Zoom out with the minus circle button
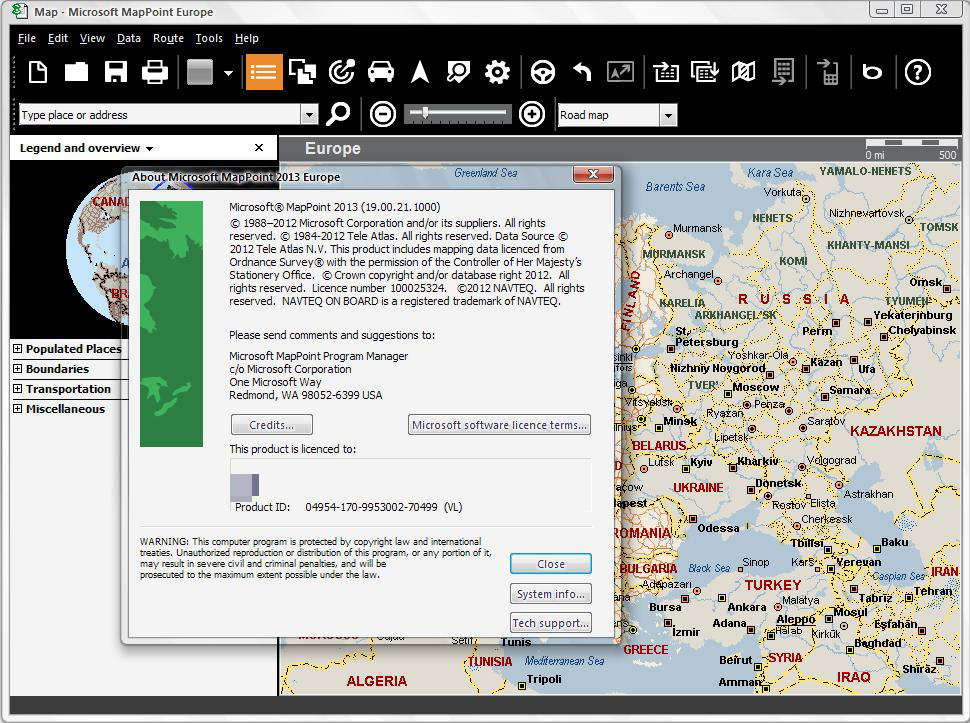970x723 pixels. point(383,114)
